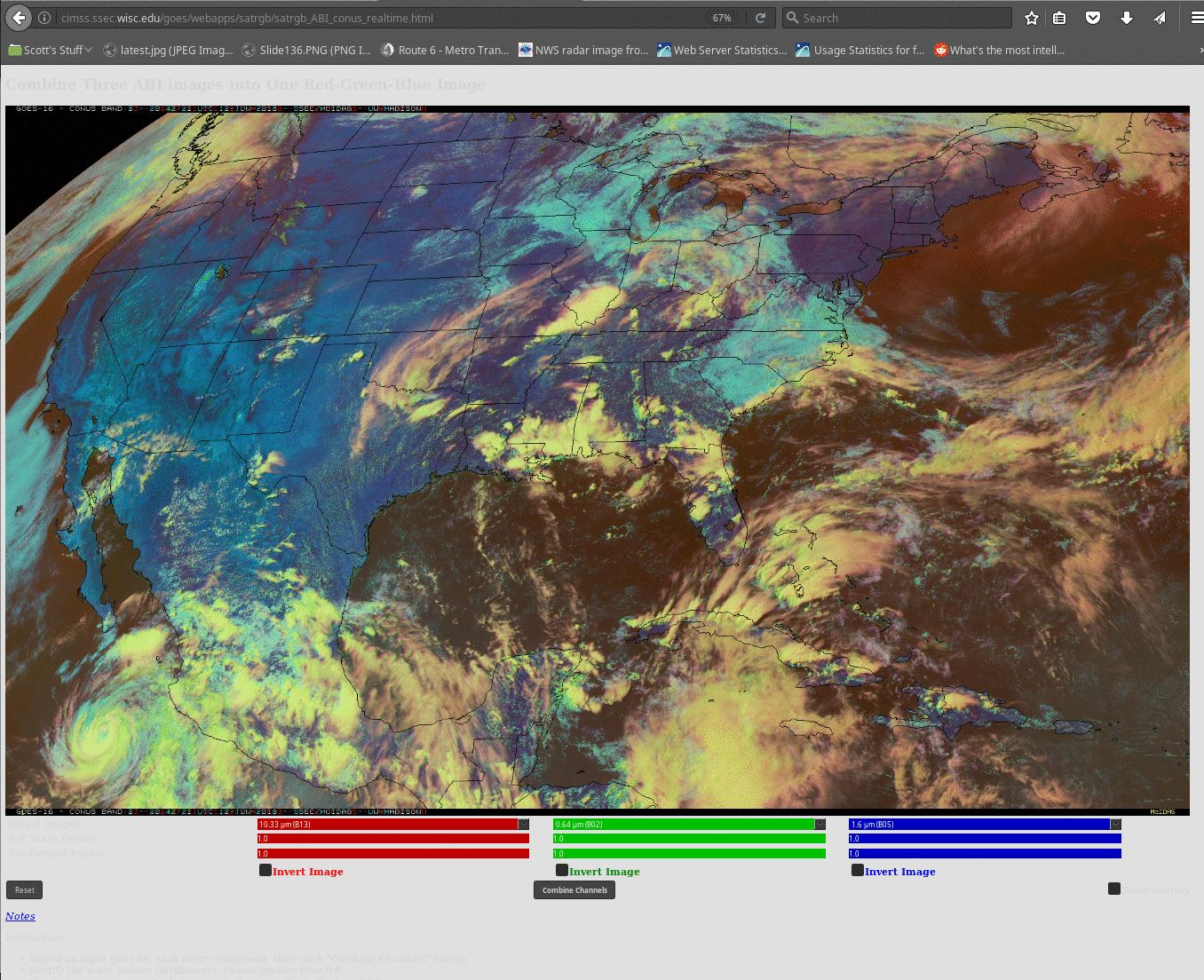Click the Reset button
Screen dimensions: 1204x980
25,889
